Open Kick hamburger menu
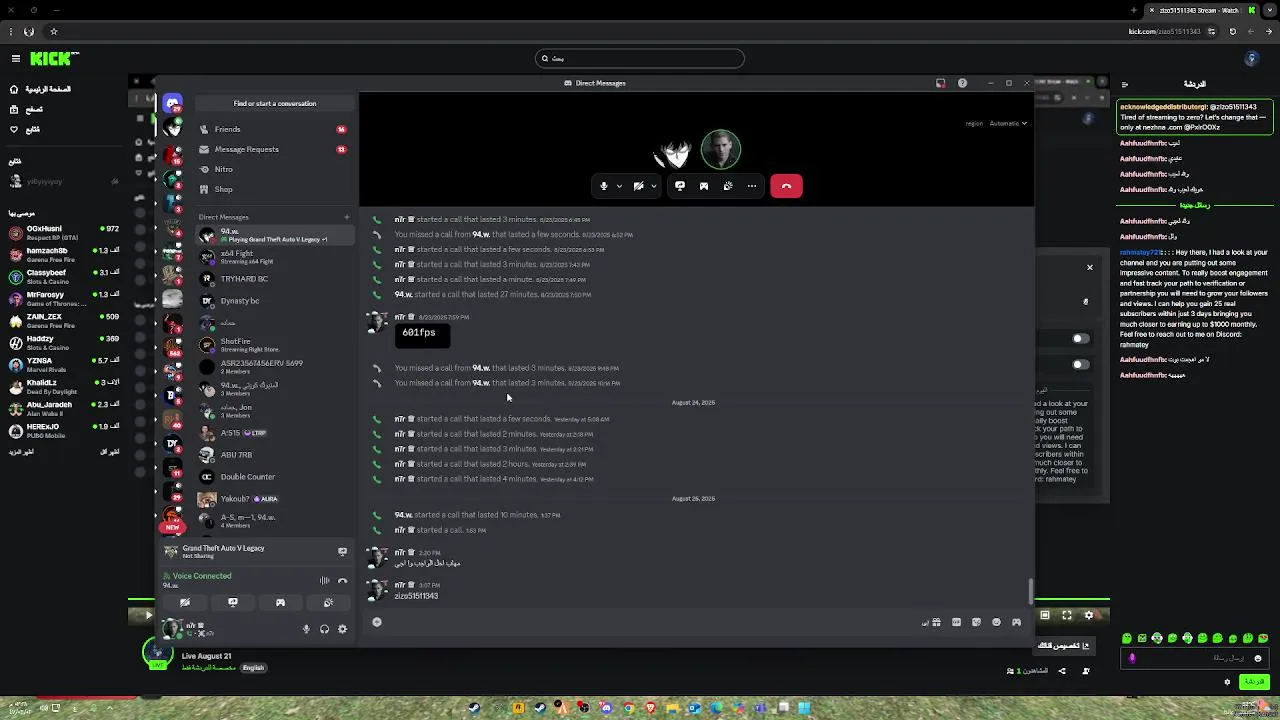1280x720 pixels. point(15,59)
